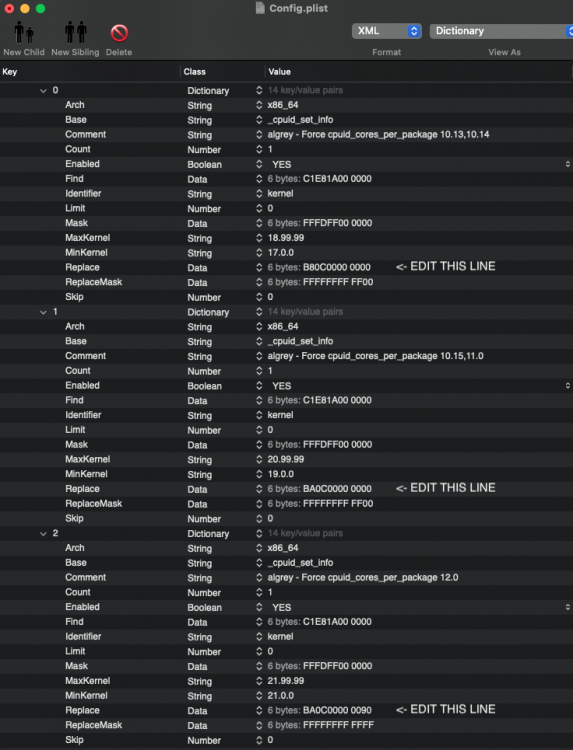Open class stepper for item 0 Replace row
This screenshot has width=573, height=750.
(x=259, y=267)
